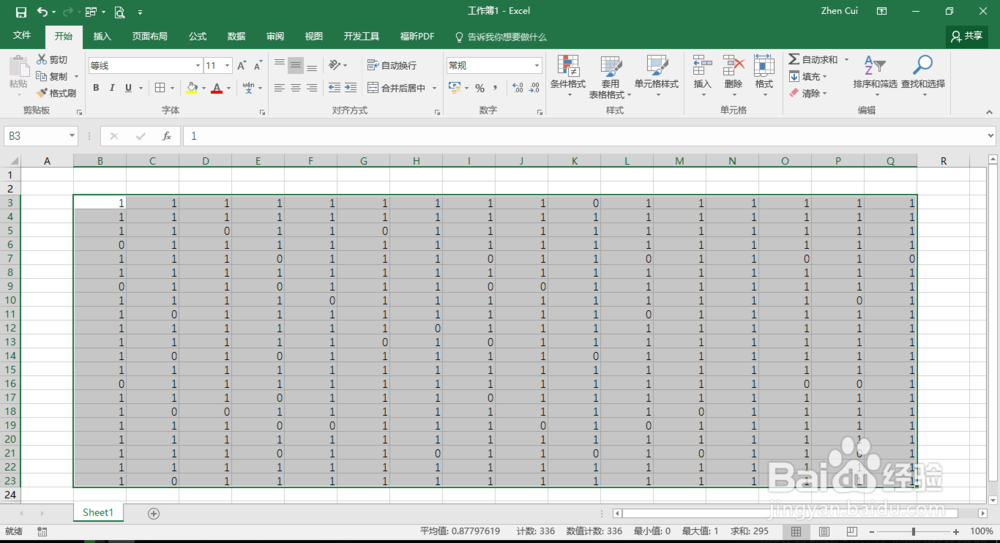Open Find and Select (查找和选择)
The width and height of the screenshot is (1000, 543).
click(x=923, y=76)
